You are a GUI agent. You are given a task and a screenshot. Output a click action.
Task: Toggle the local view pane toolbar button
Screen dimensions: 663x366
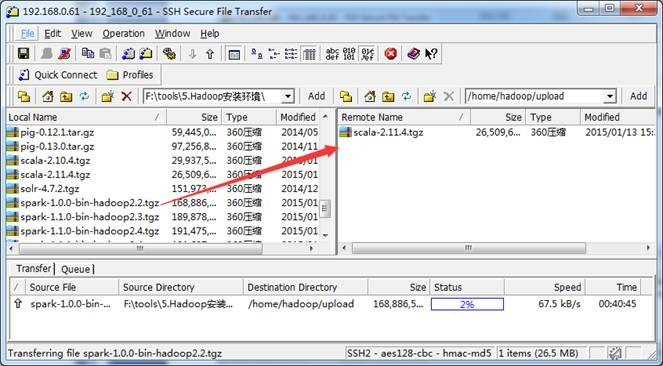[234, 54]
